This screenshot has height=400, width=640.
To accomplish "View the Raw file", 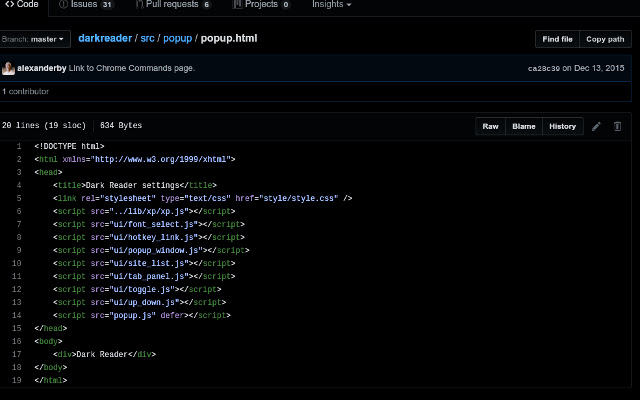I will [490, 126].
